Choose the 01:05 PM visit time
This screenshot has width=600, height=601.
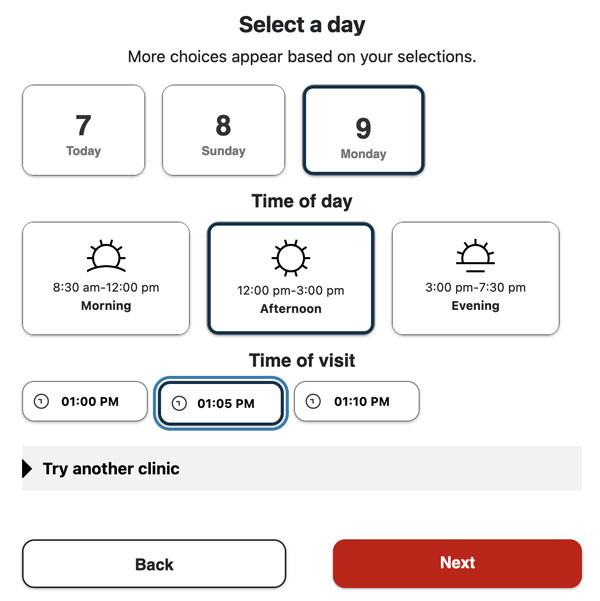tap(221, 403)
